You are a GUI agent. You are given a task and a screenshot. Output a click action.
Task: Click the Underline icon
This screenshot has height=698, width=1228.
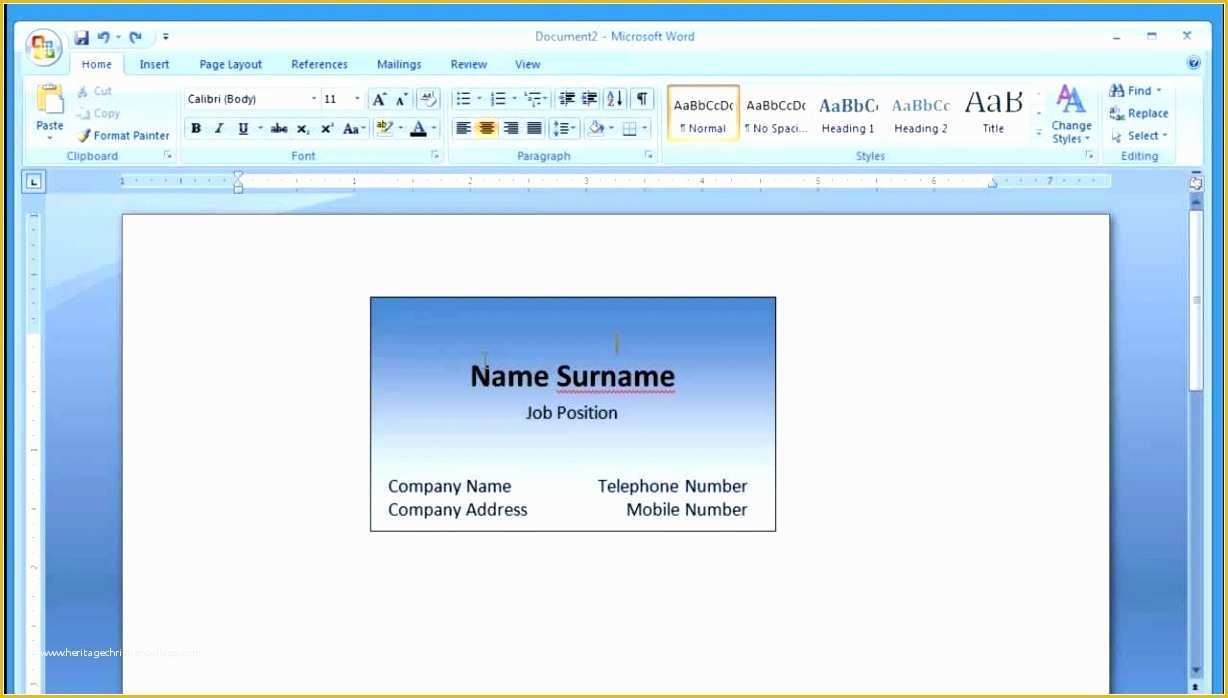(x=242, y=128)
